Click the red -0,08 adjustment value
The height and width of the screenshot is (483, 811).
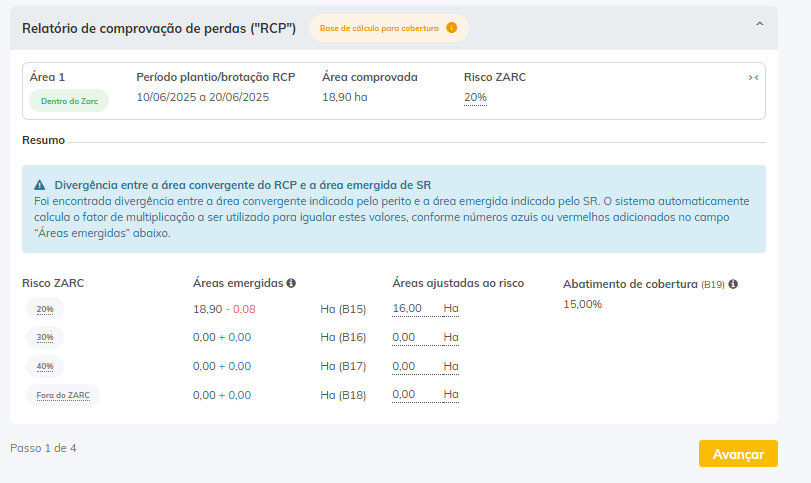point(239,310)
